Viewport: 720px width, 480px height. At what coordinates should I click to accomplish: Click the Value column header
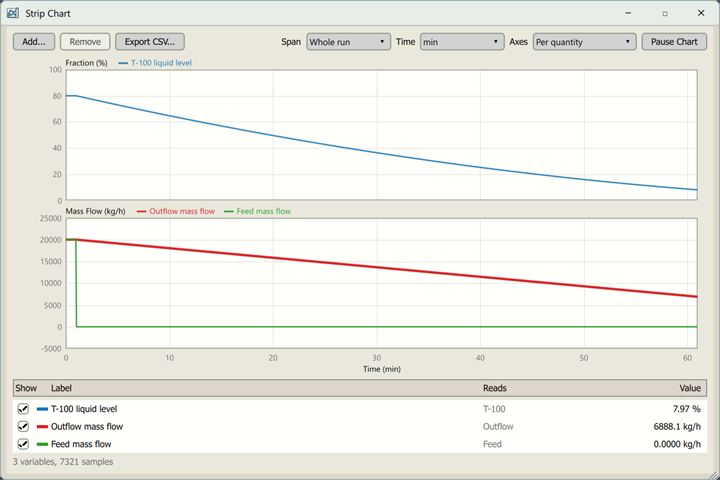[690, 388]
